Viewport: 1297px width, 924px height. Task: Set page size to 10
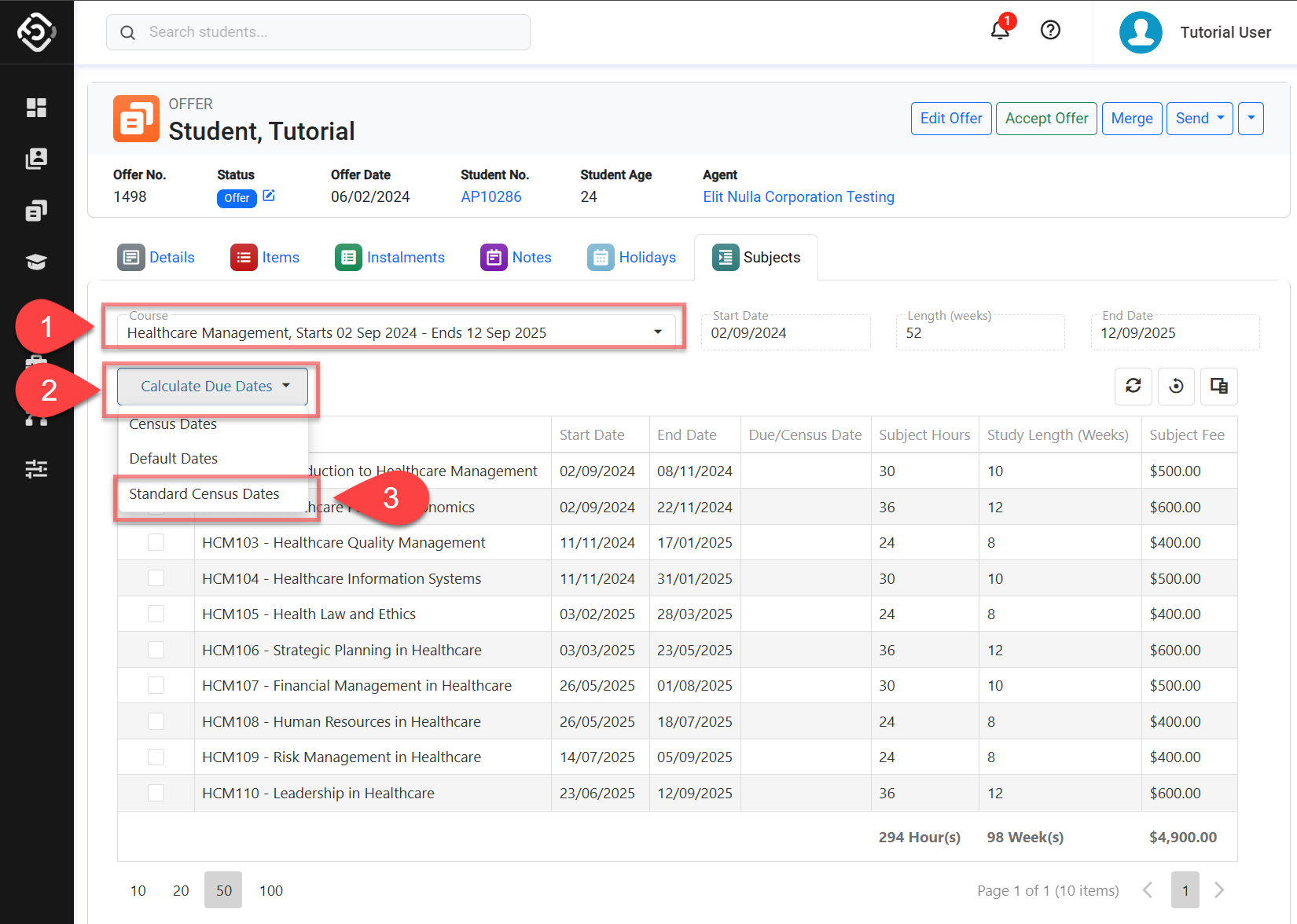[x=138, y=890]
